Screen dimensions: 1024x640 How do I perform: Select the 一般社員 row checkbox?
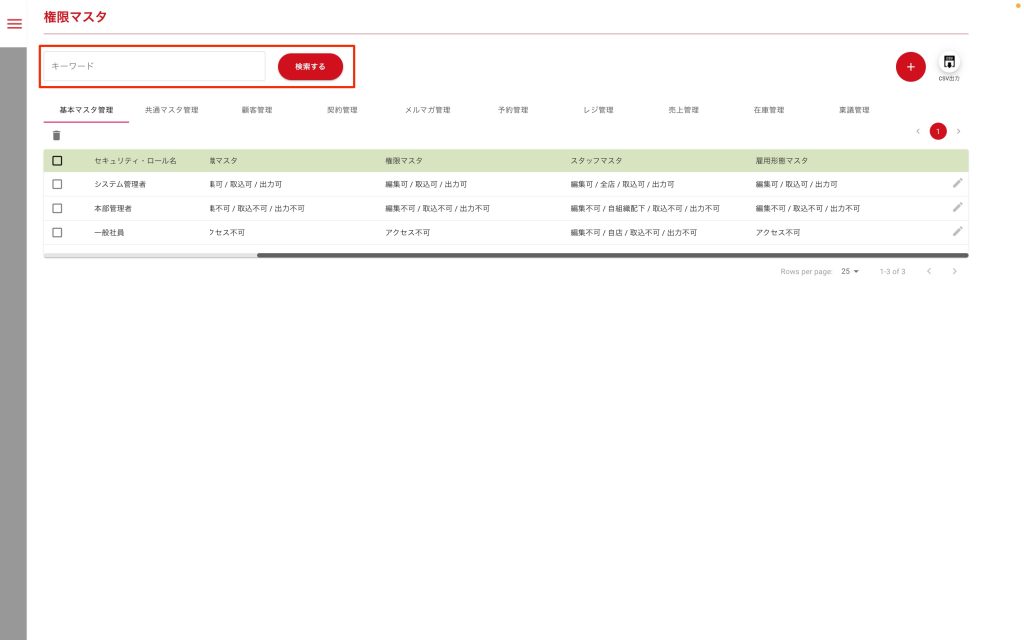(x=57, y=232)
